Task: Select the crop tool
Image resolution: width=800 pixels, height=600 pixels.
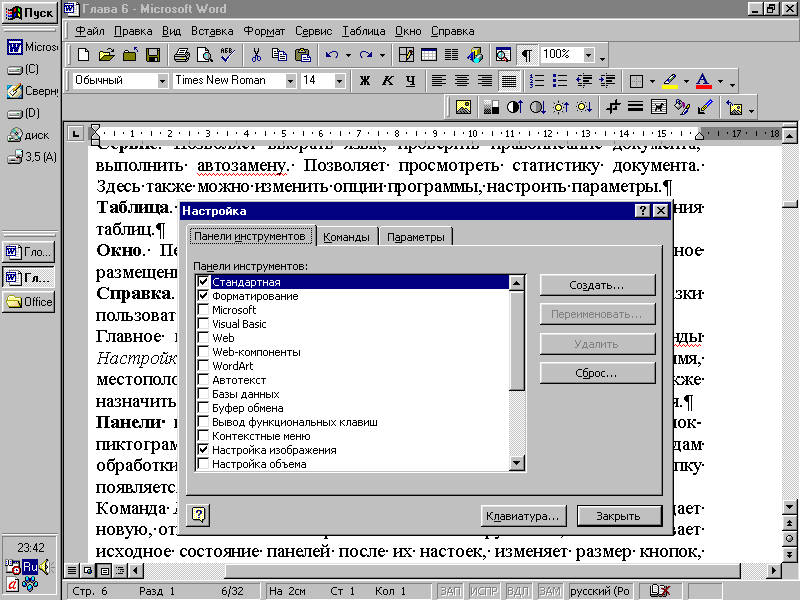Action: (612, 107)
